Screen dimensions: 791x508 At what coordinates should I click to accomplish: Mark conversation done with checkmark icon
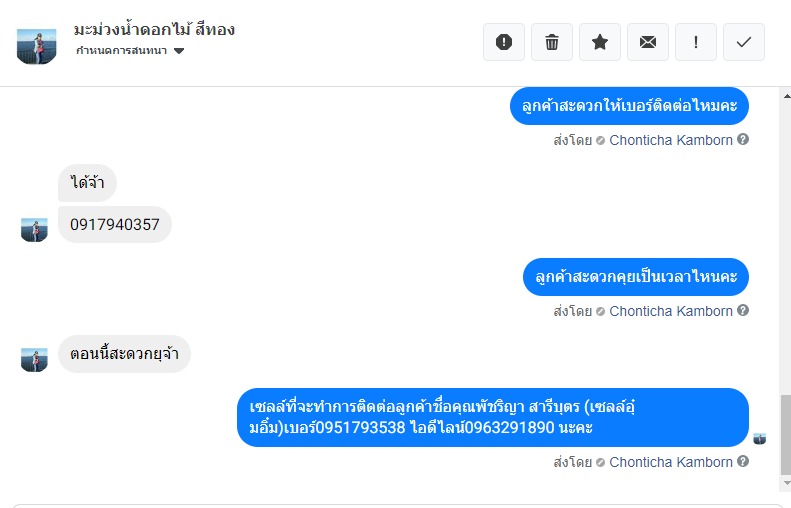744,42
